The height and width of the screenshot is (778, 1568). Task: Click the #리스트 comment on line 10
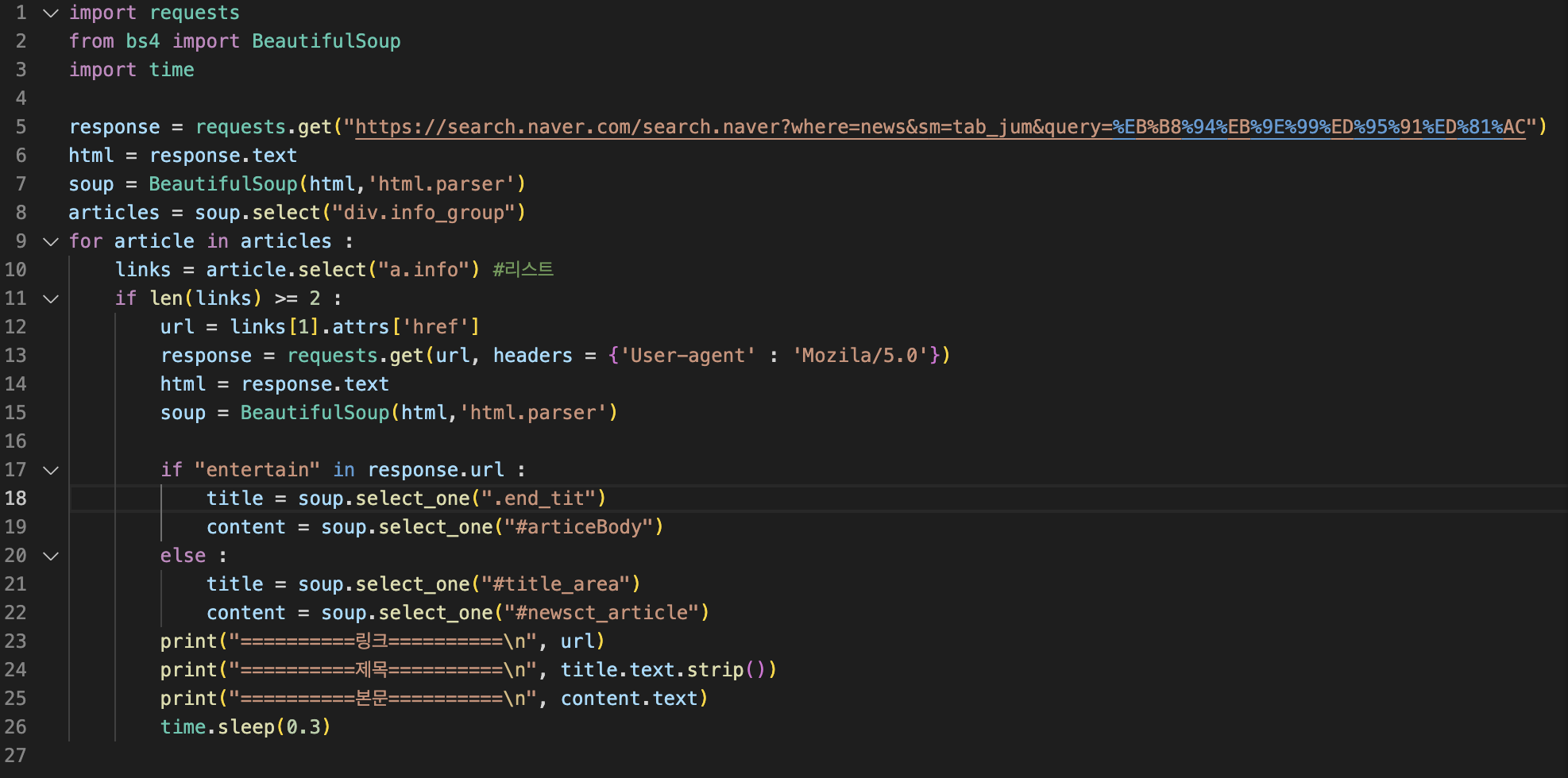tap(523, 270)
